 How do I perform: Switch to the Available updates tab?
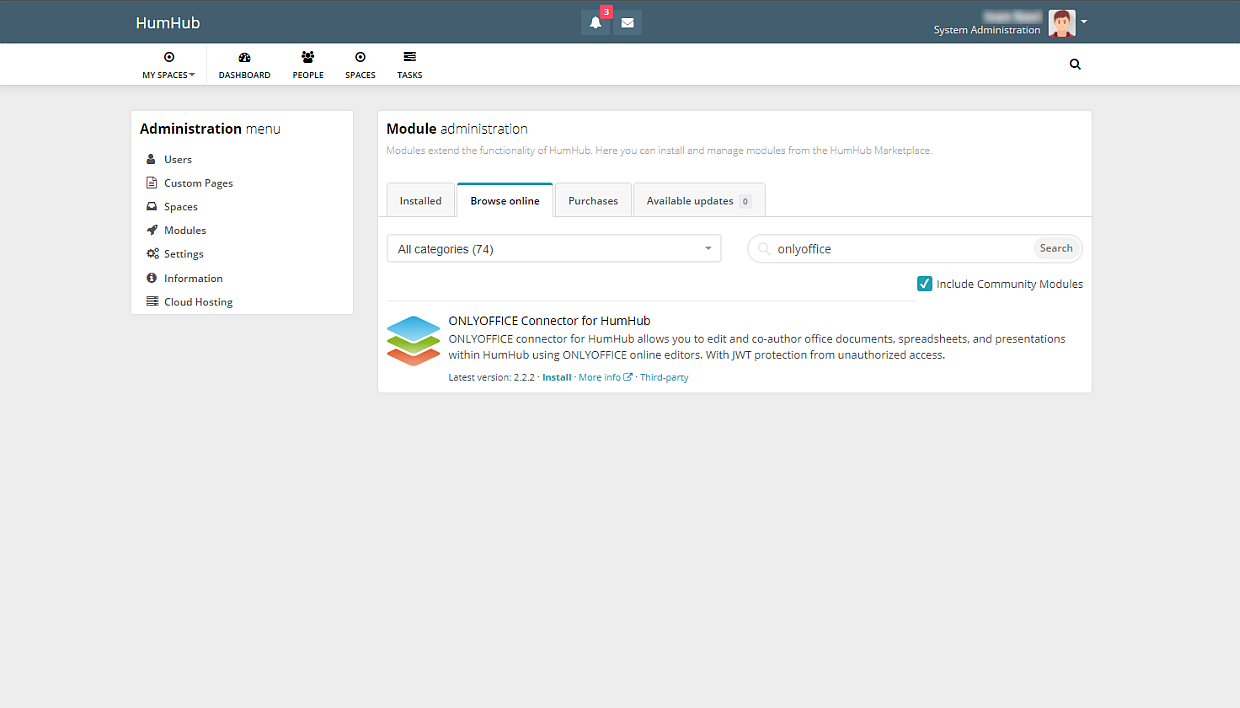(x=698, y=201)
